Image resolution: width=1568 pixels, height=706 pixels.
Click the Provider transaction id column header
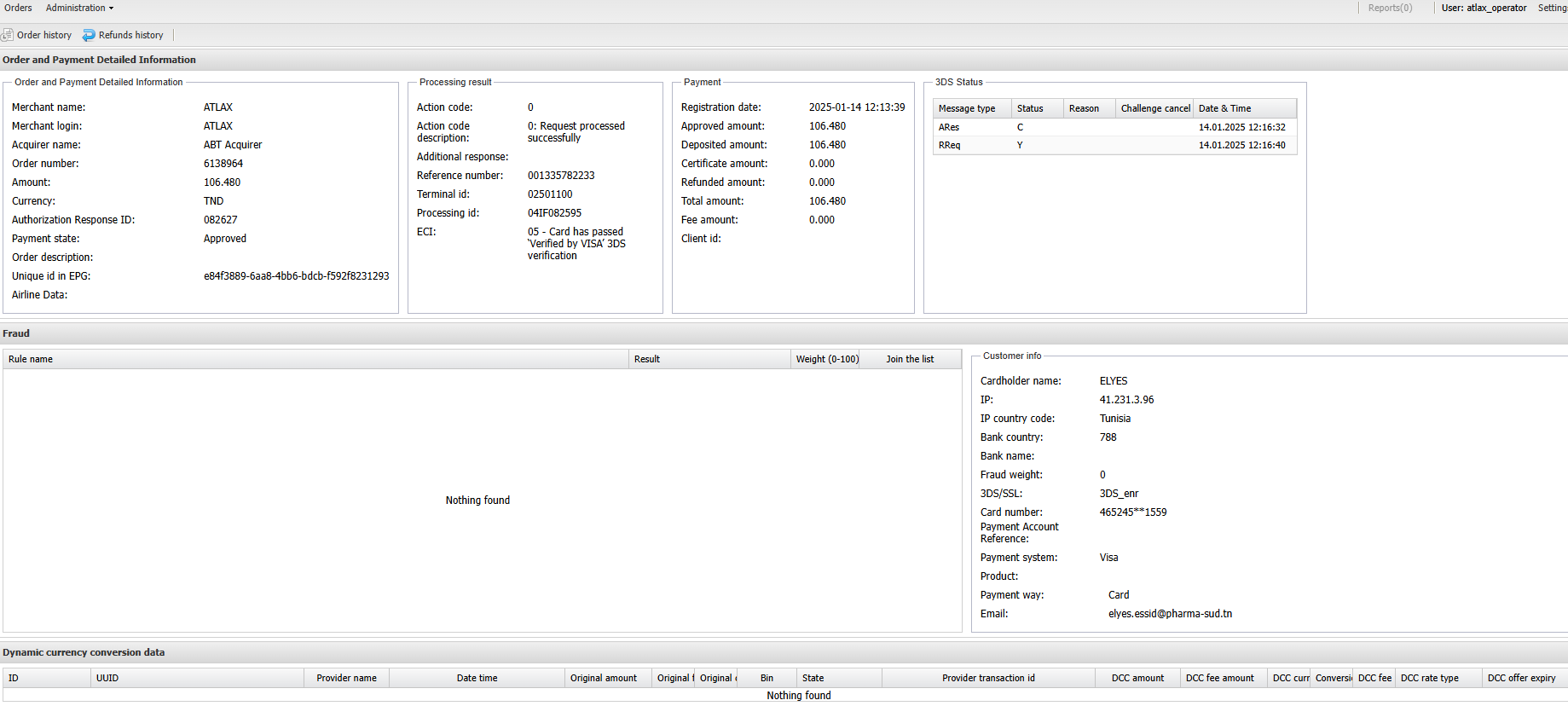tap(988, 678)
